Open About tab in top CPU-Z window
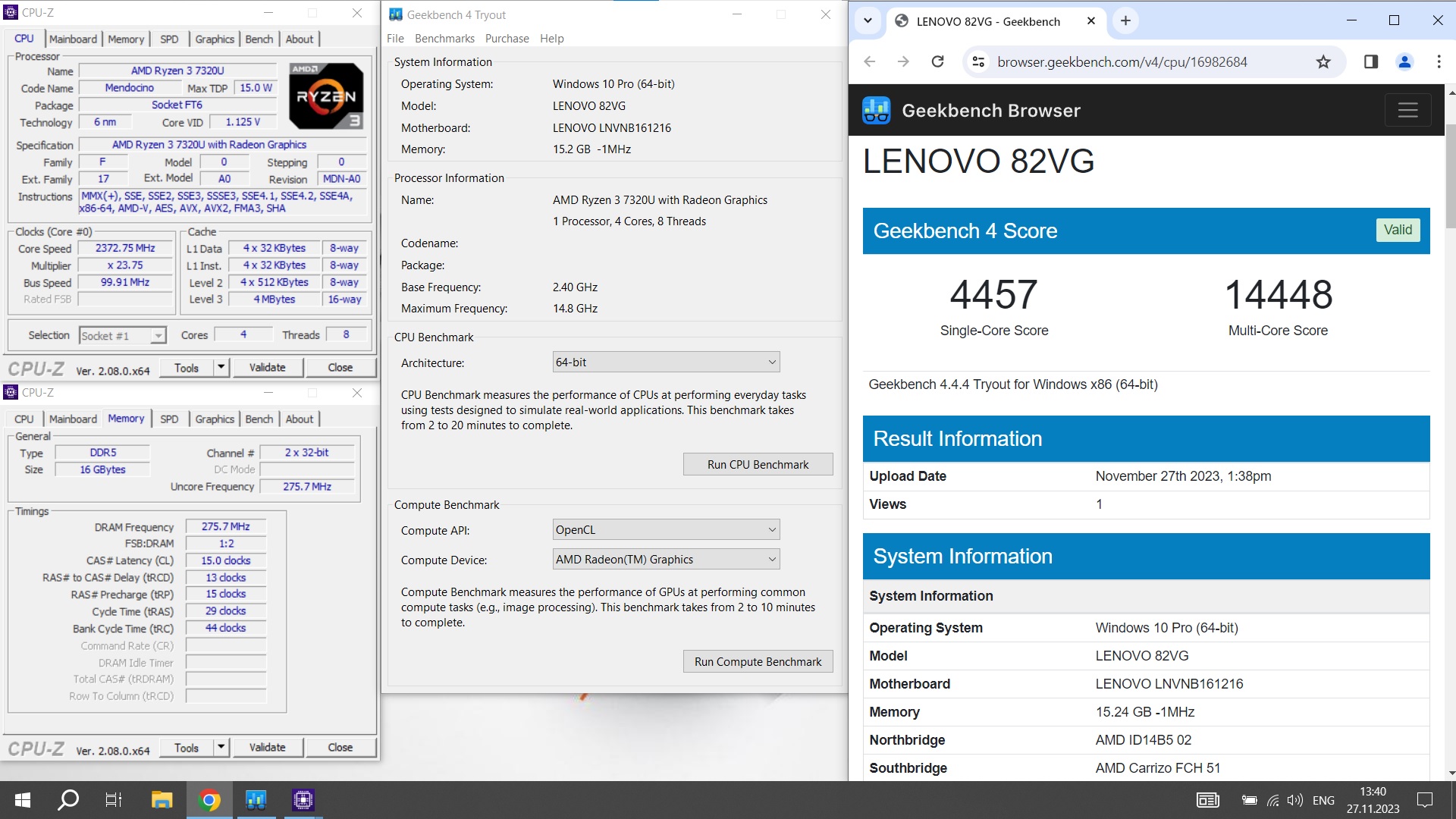 pos(300,39)
